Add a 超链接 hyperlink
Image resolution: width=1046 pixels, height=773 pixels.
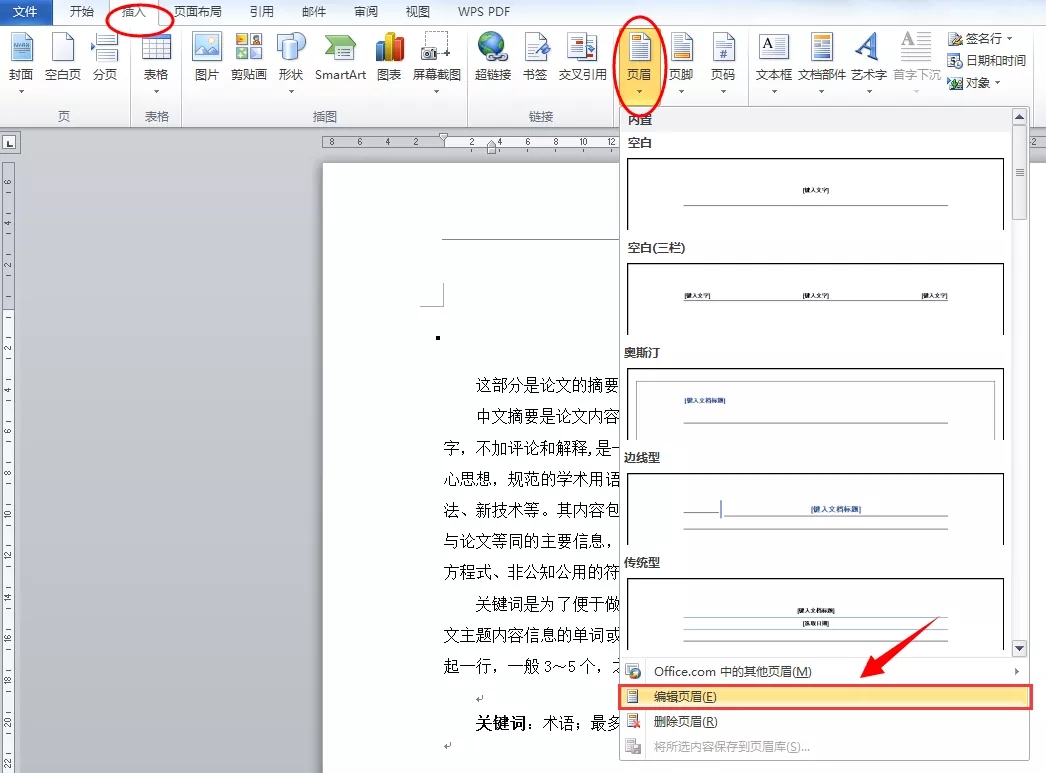[x=491, y=60]
